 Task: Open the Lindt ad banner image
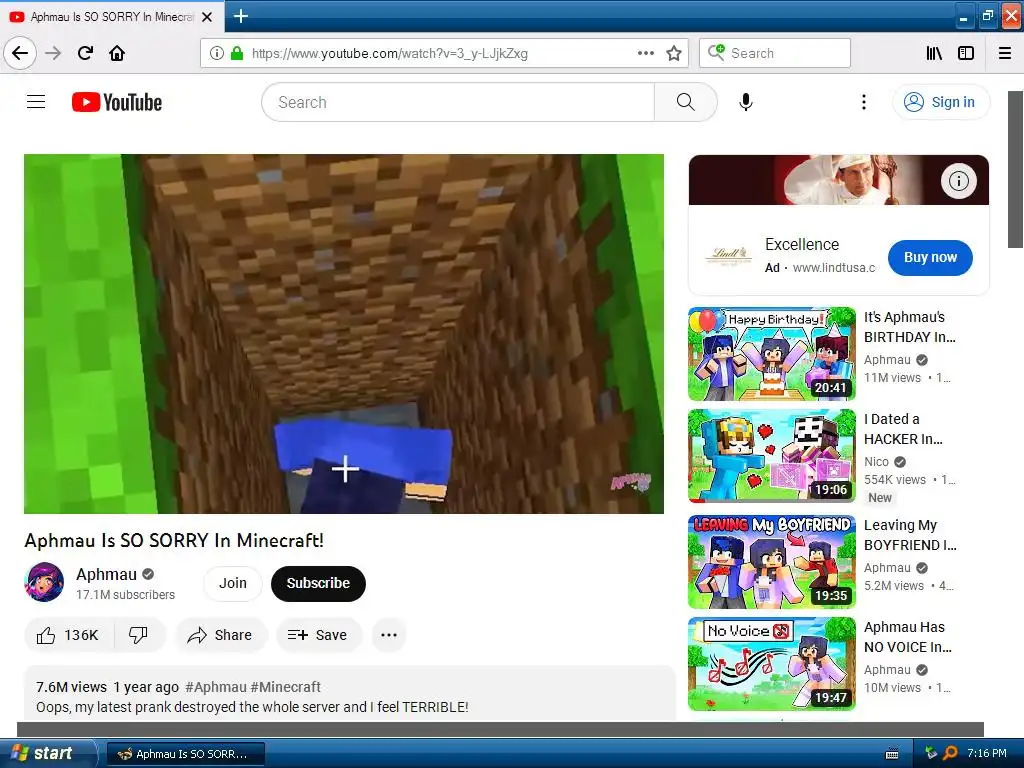839,180
